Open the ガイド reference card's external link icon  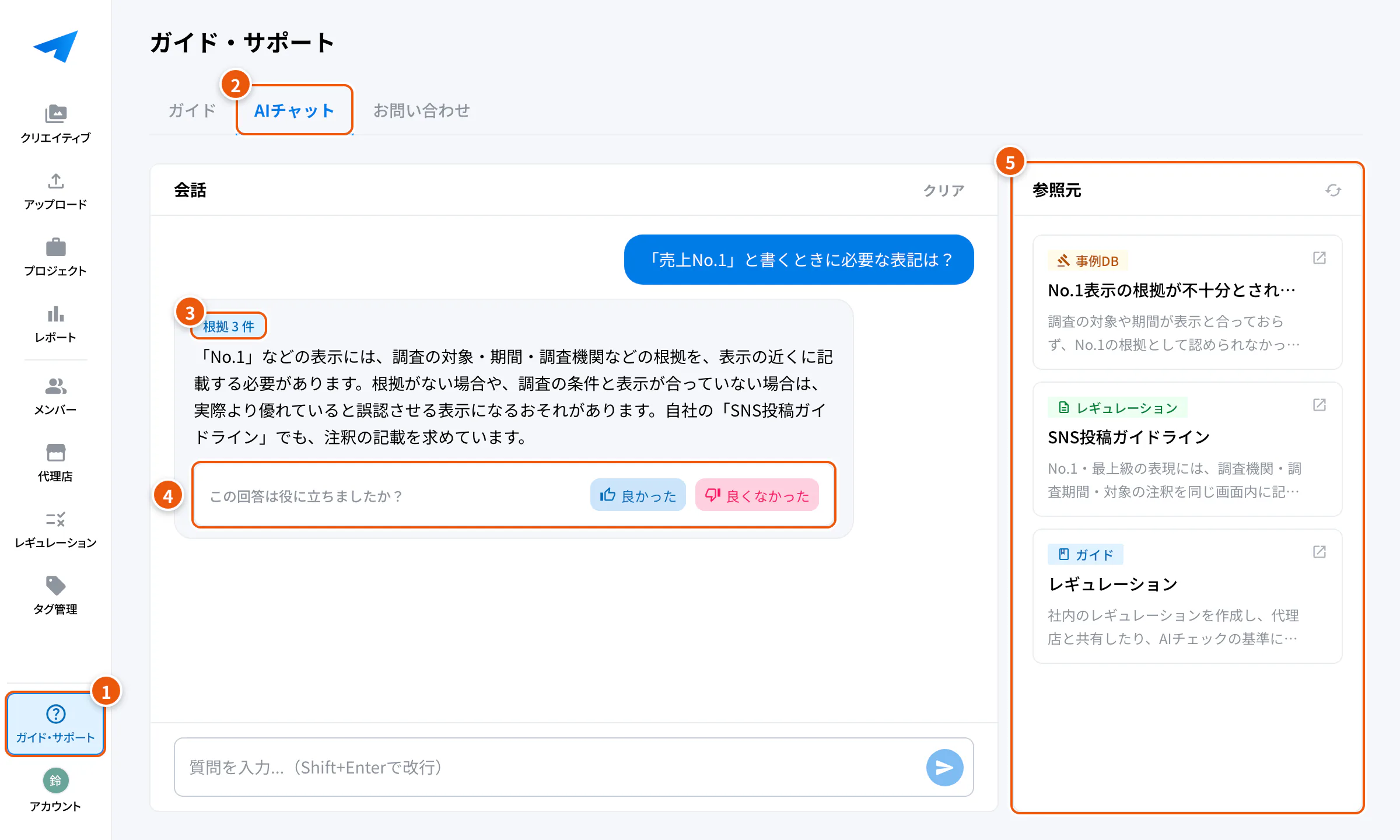(x=1319, y=552)
